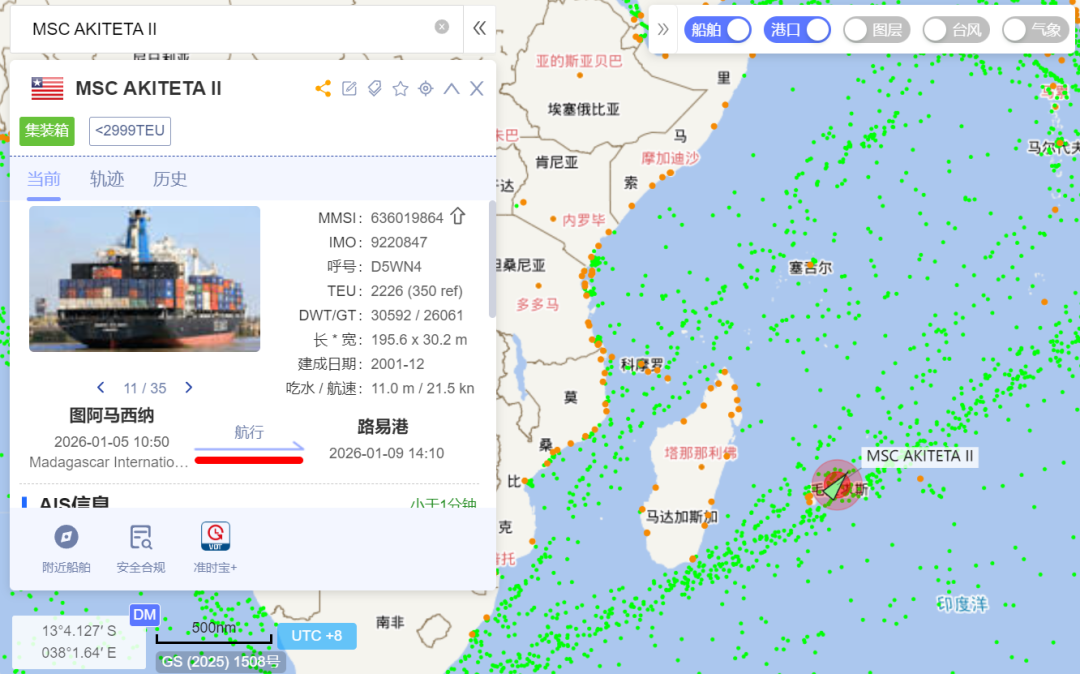Viewport: 1080px width, 674px height.
Task: Click the UTC +8 timezone button
Action: [316, 636]
